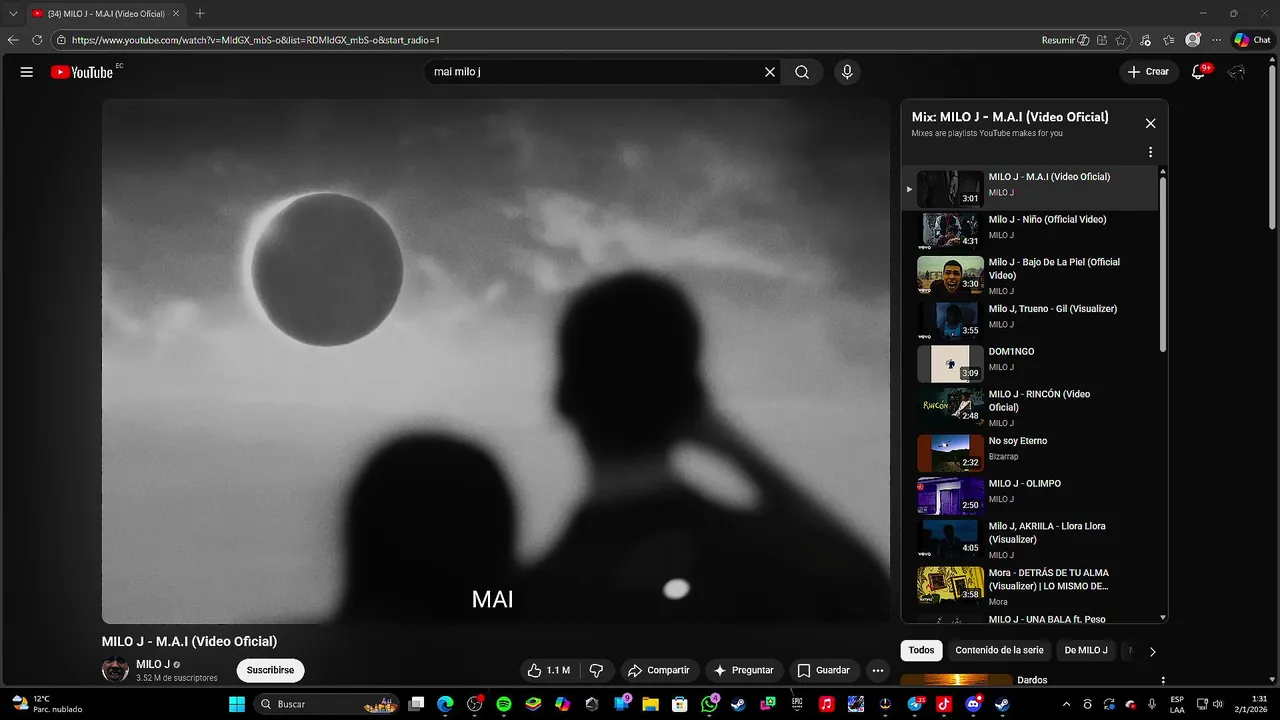
Task: Open Edge favorites list icon
Action: tap(1169, 40)
